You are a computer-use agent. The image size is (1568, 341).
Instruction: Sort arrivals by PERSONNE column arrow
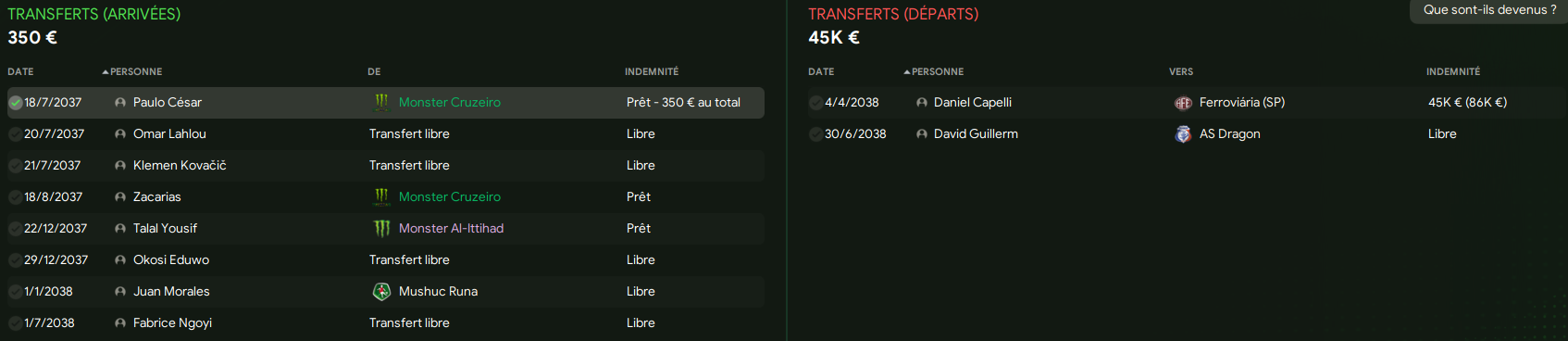[x=106, y=71]
